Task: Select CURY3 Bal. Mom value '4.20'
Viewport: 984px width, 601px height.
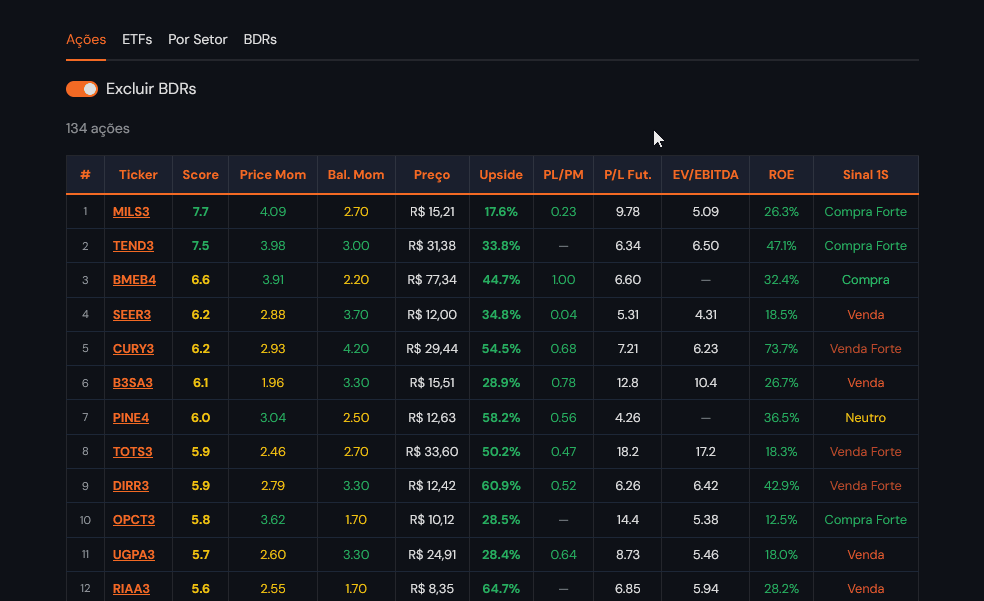Action: click(356, 349)
